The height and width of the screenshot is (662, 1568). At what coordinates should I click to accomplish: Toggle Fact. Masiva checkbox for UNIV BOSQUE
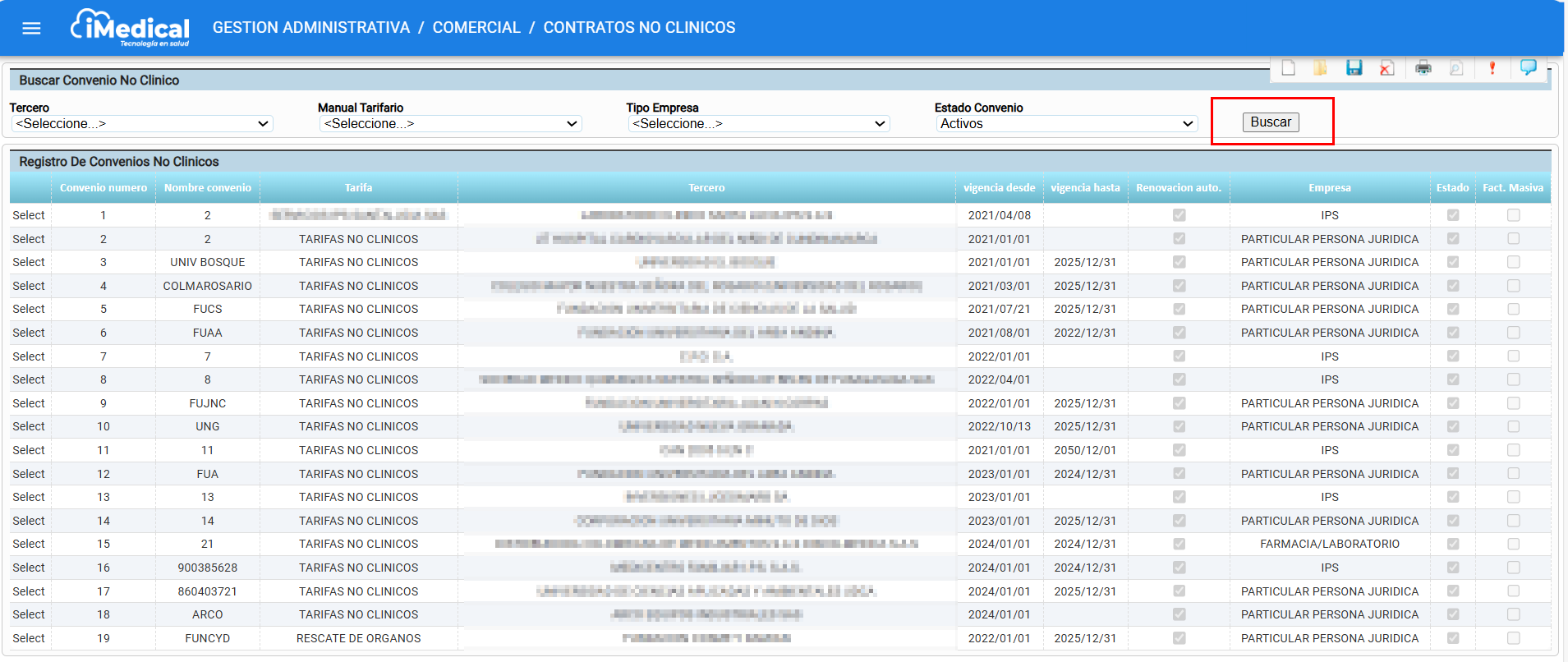coord(1514,262)
